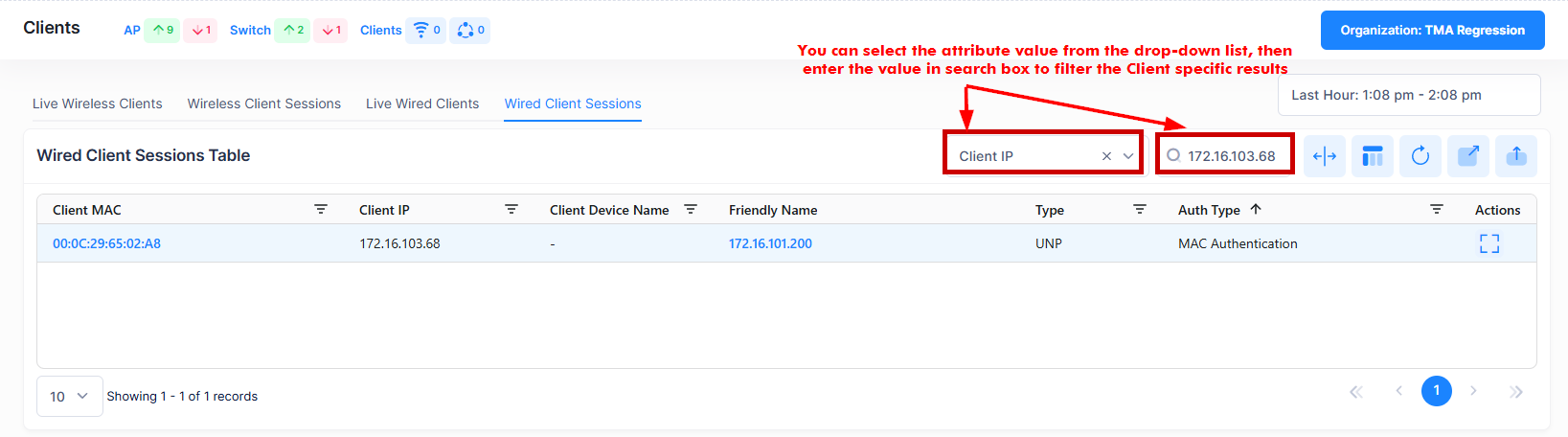This screenshot has width=1568, height=437.
Task: Switch to Live Wireless Clients tab
Action: click(98, 103)
